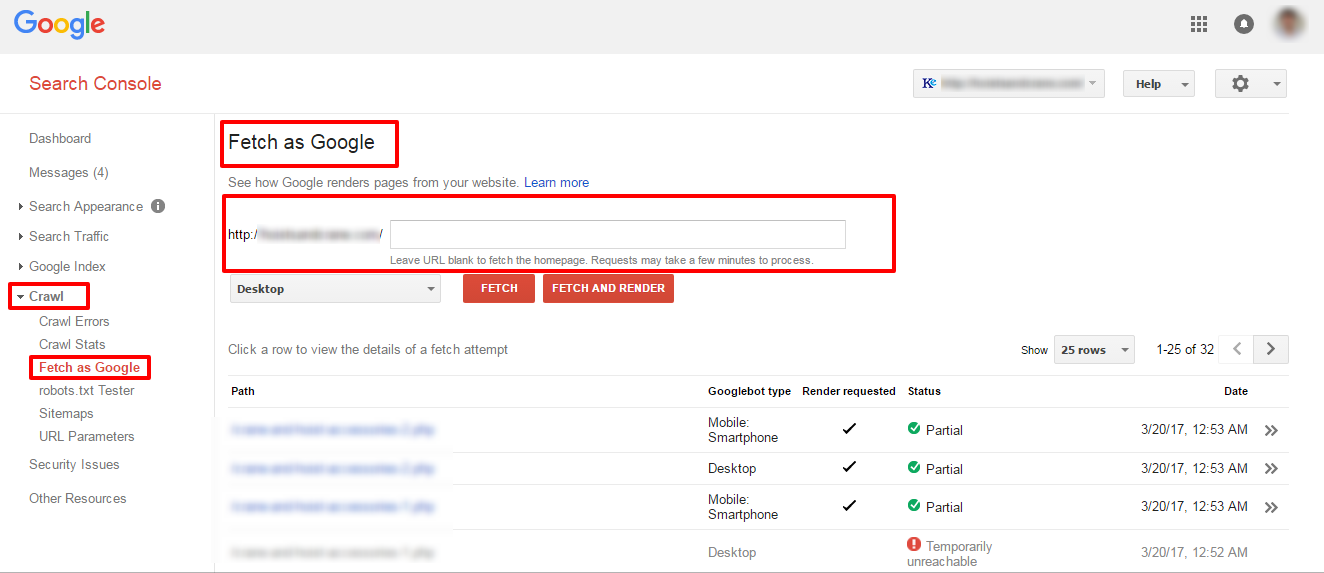Open the 25 rows dropdown
This screenshot has height=573, width=1324.
tap(1094, 349)
